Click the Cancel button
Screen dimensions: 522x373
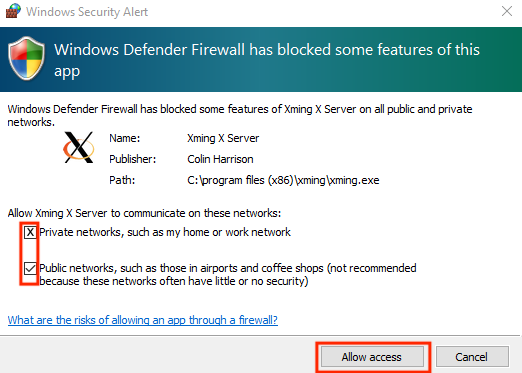point(472,357)
